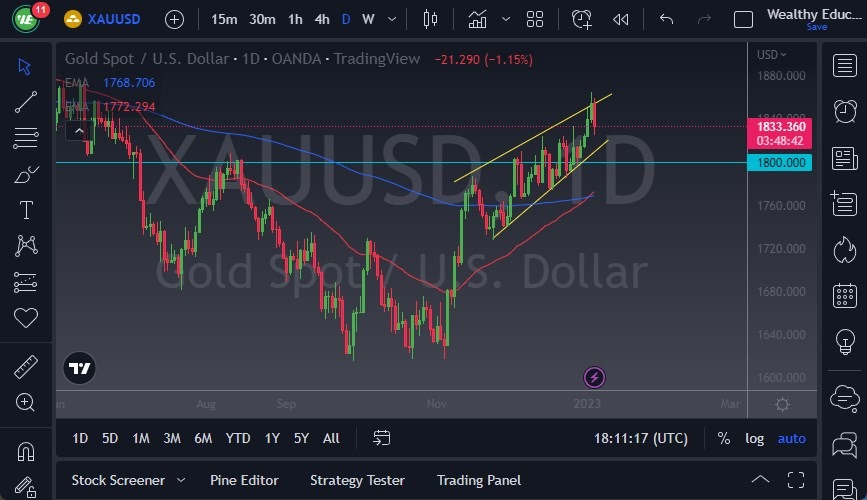Redo the chart action
Viewport: 867px width, 500px height.
(x=704, y=19)
